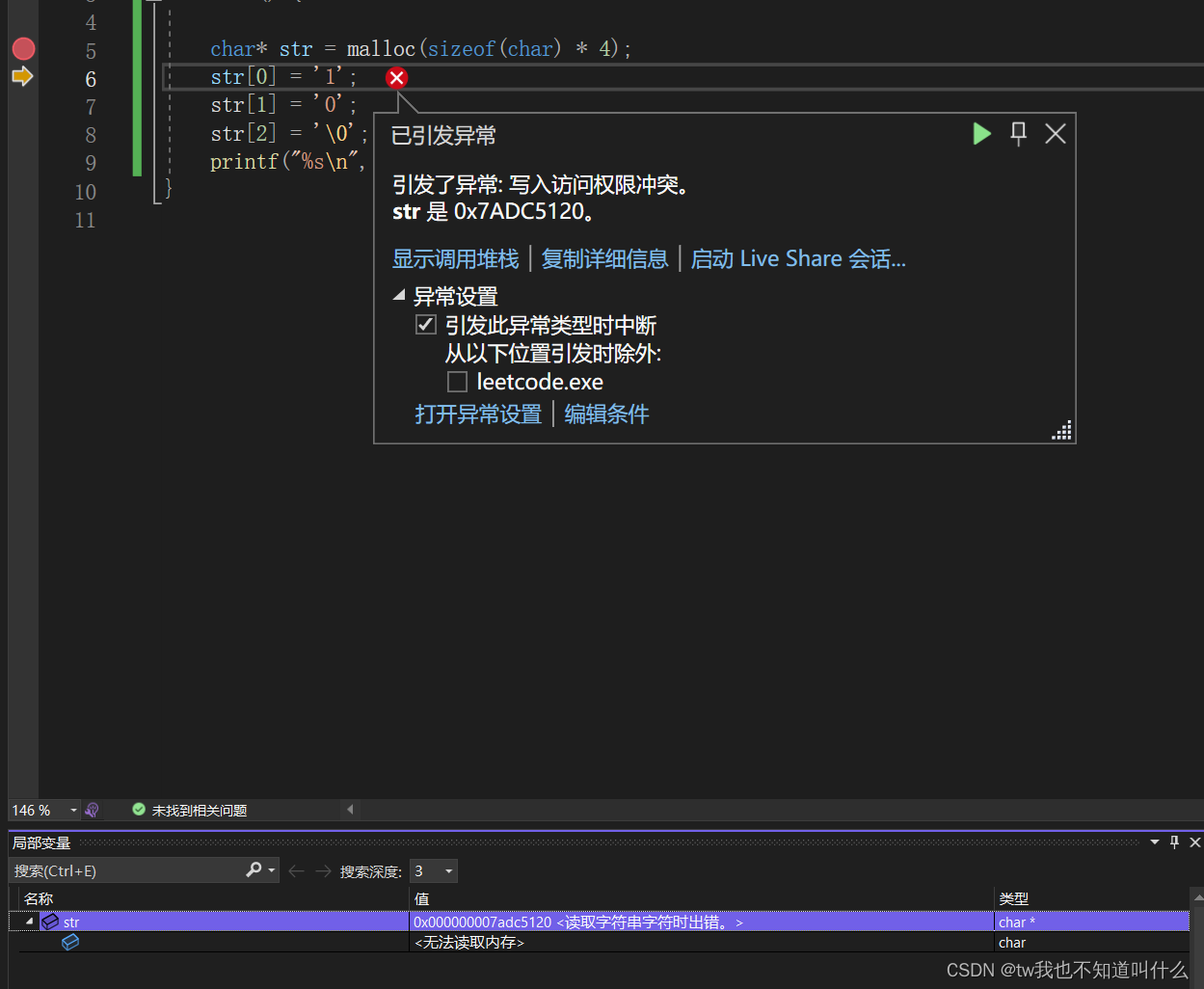Click the str variable gray flag icon

coord(50,922)
